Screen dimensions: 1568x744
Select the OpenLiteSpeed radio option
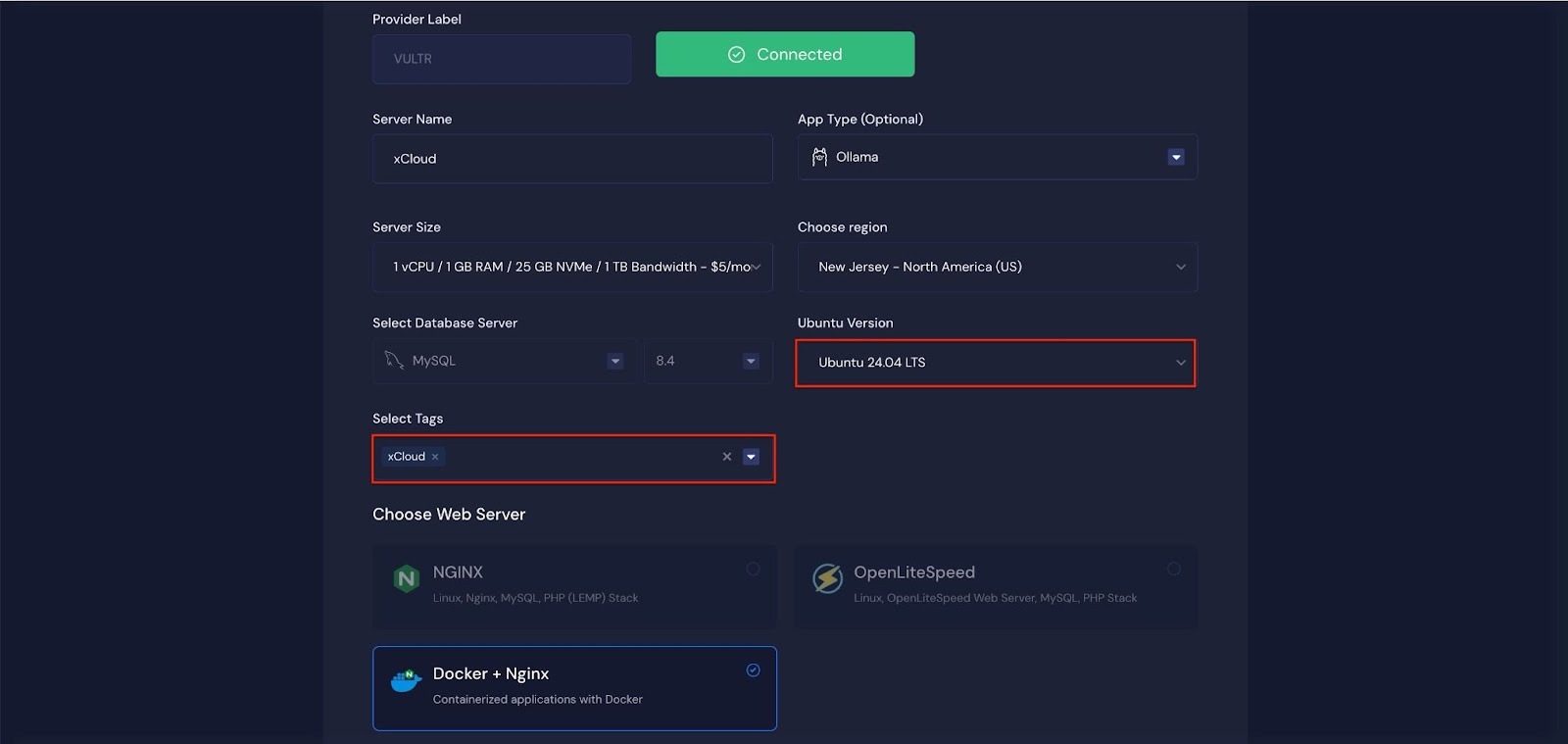1173,569
